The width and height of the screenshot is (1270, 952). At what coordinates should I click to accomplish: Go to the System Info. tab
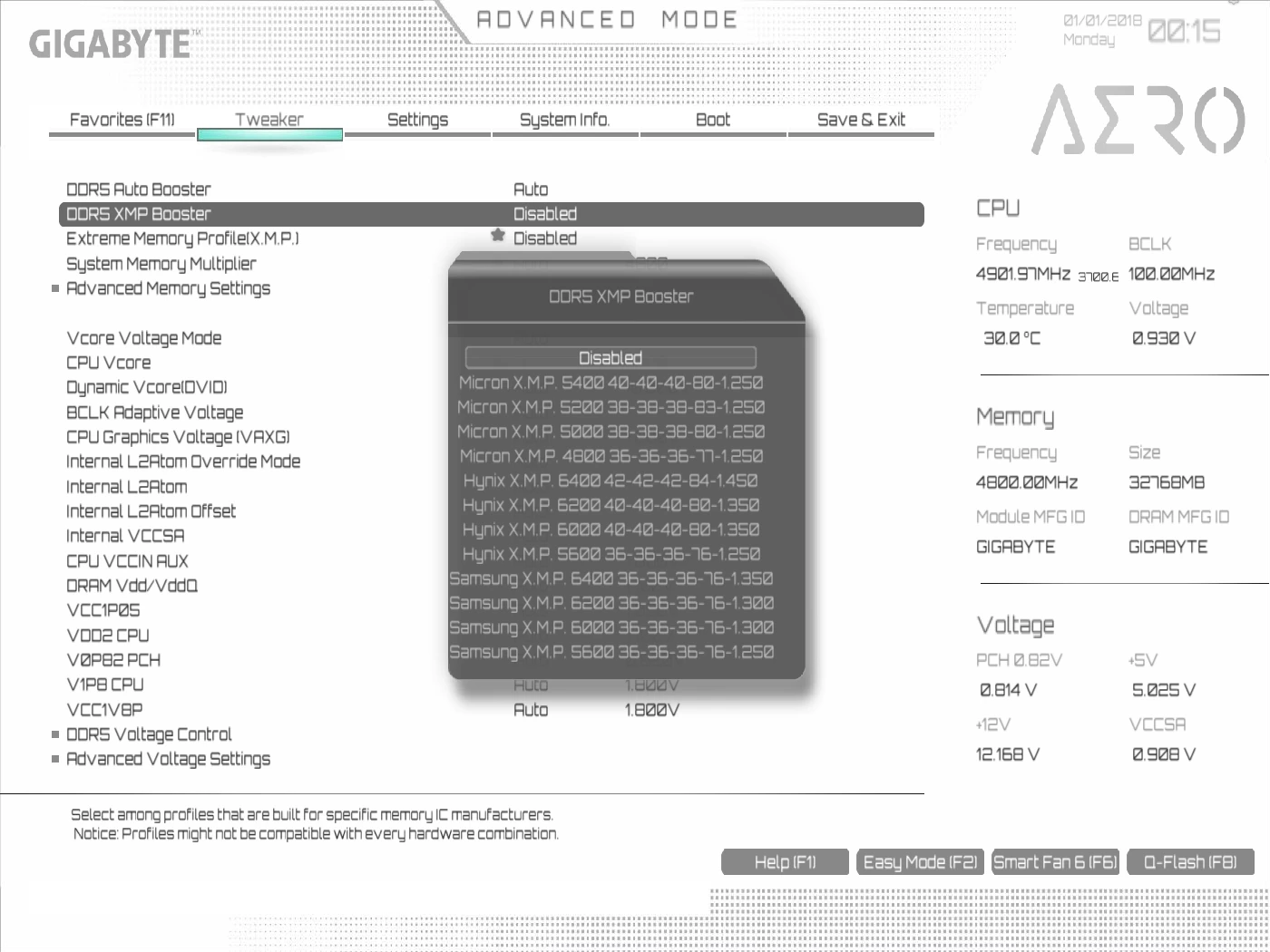(x=564, y=120)
